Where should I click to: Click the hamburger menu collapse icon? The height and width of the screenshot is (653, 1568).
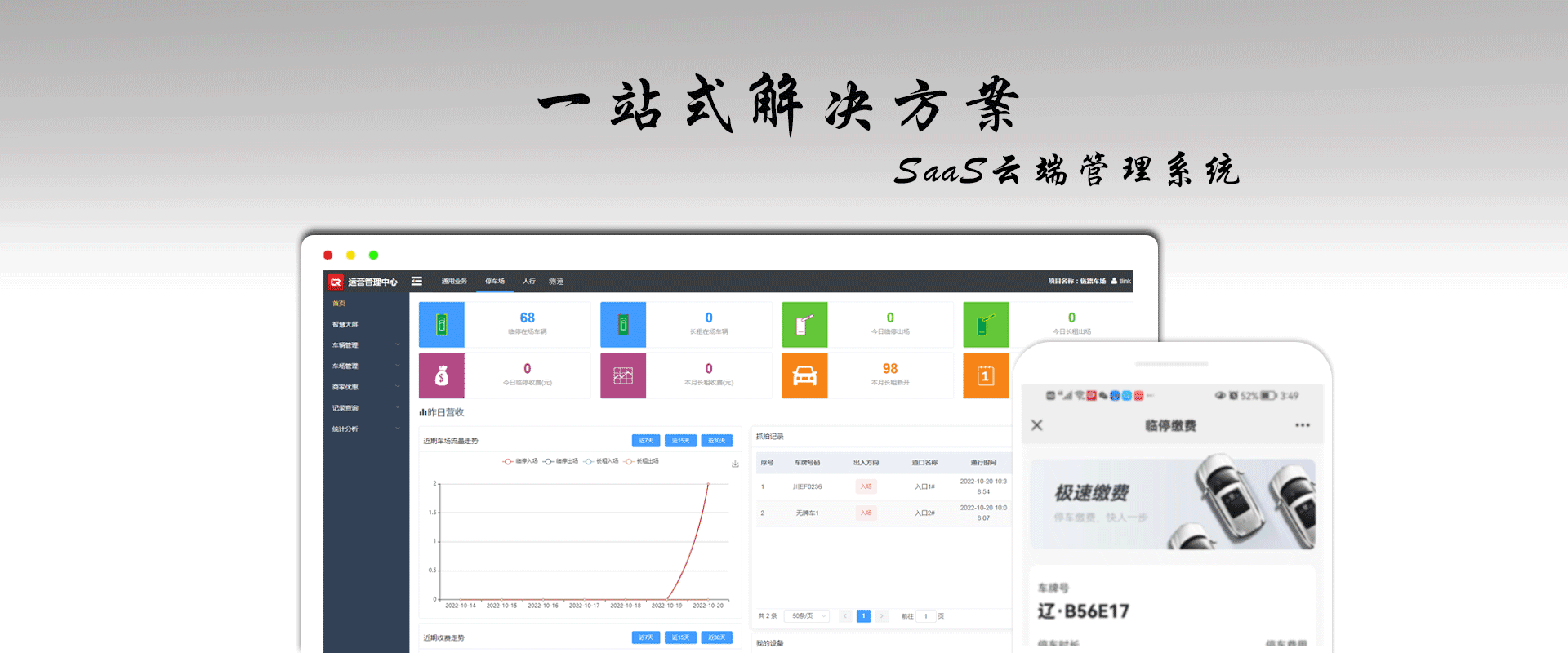click(416, 281)
